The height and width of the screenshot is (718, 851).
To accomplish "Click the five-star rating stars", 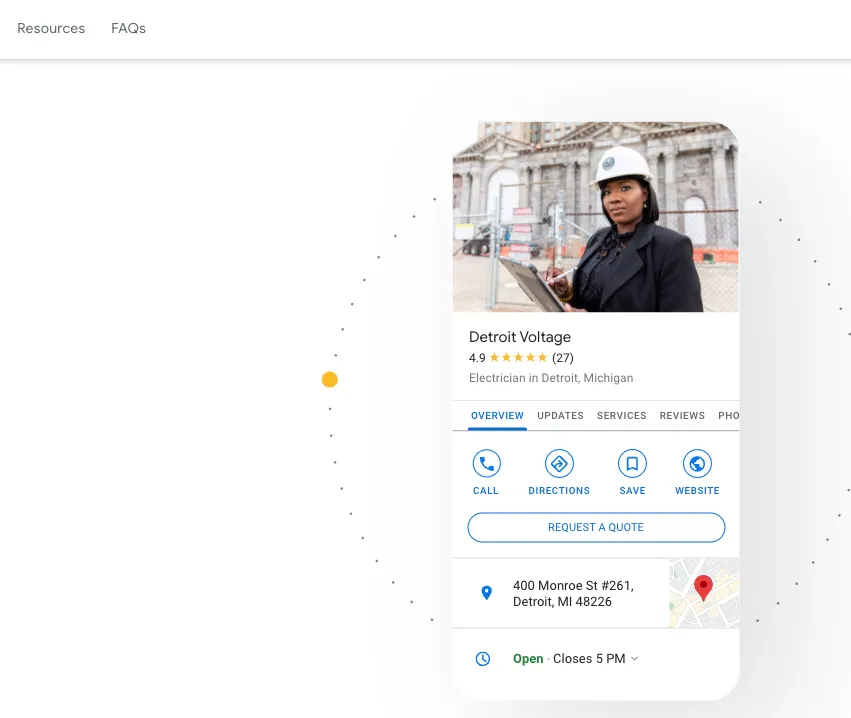I will click(518, 358).
